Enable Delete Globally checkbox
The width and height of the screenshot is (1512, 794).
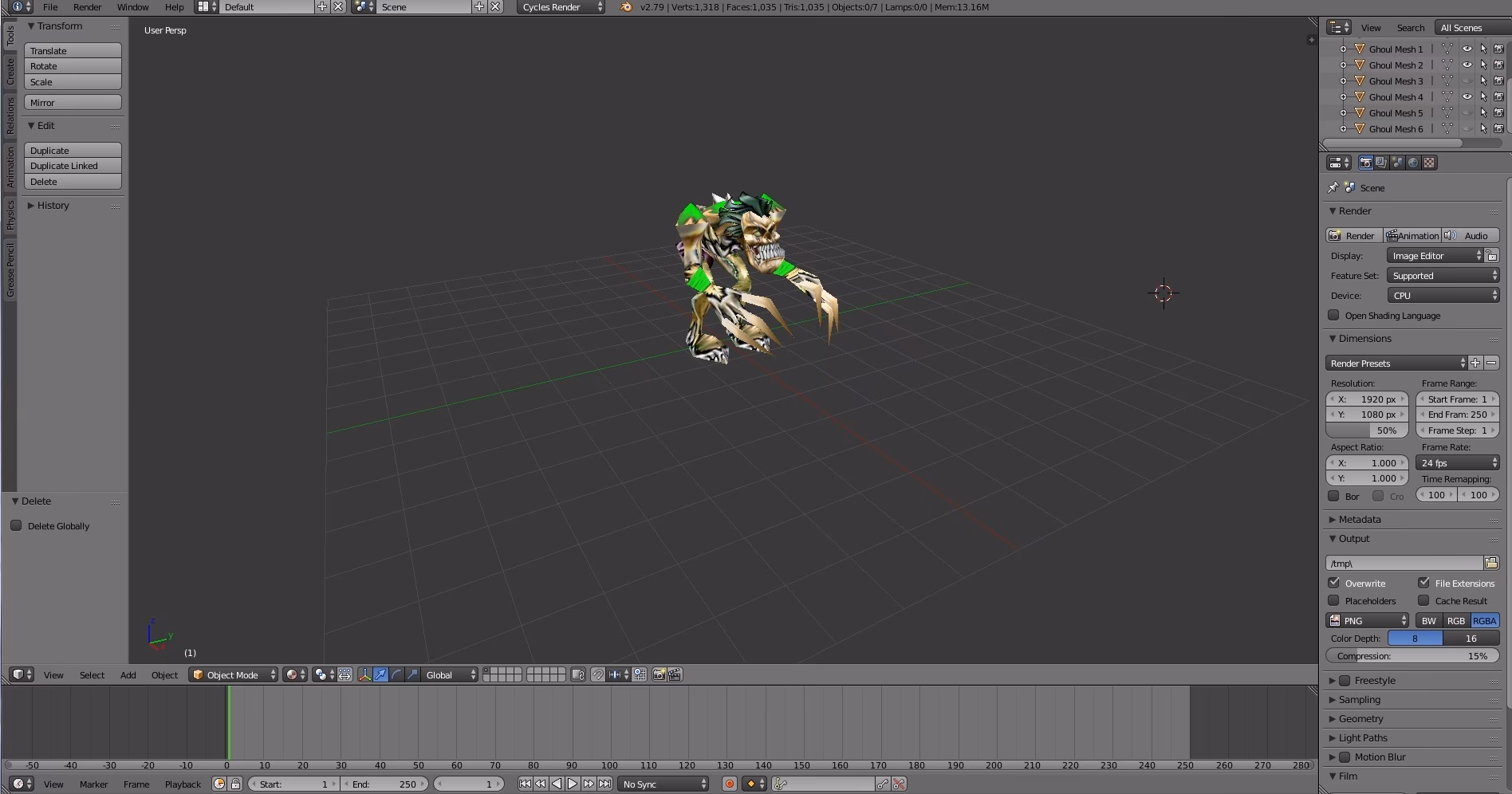click(x=16, y=525)
